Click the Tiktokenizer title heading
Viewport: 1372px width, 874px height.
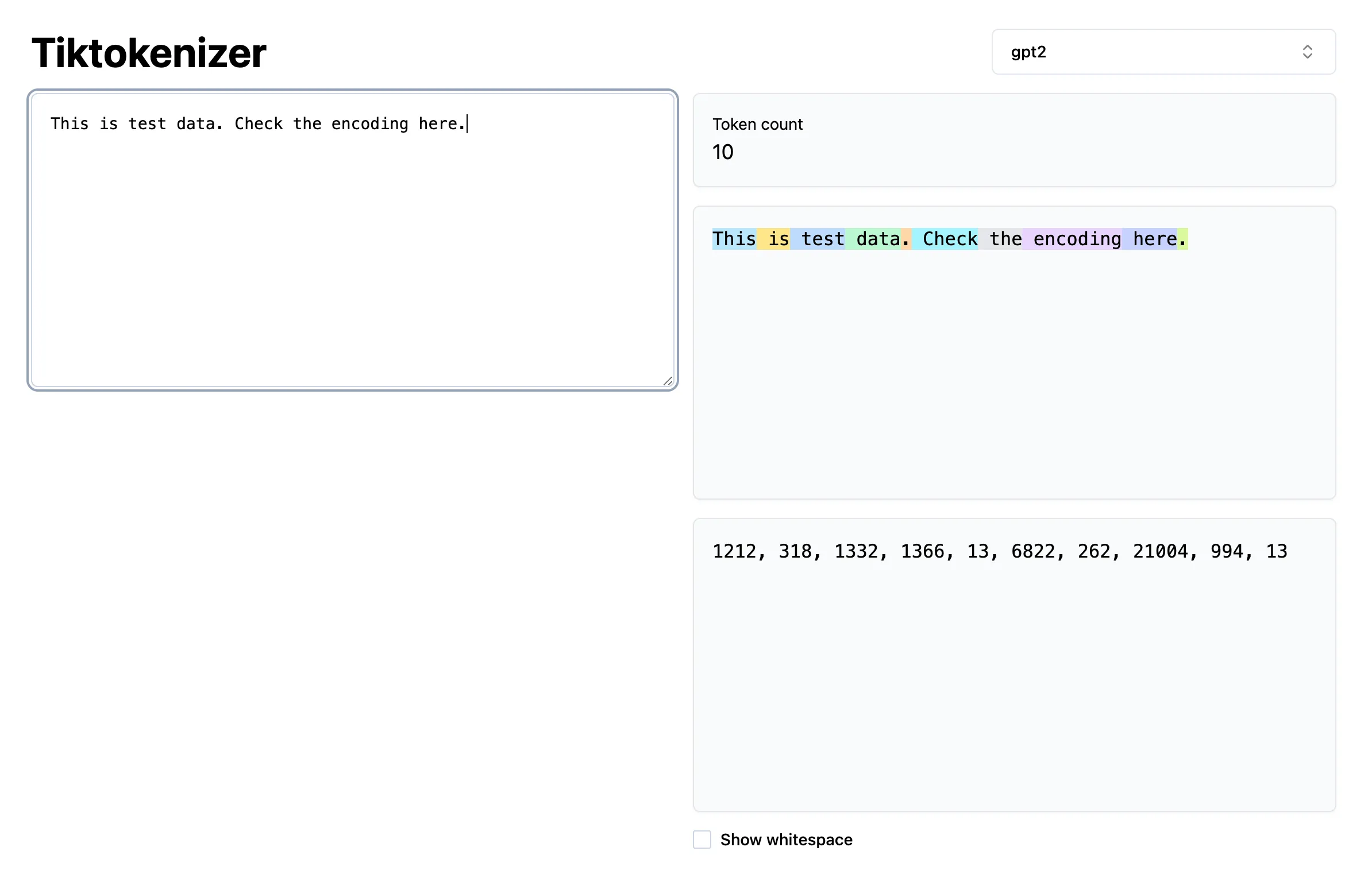[x=149, y=53]
